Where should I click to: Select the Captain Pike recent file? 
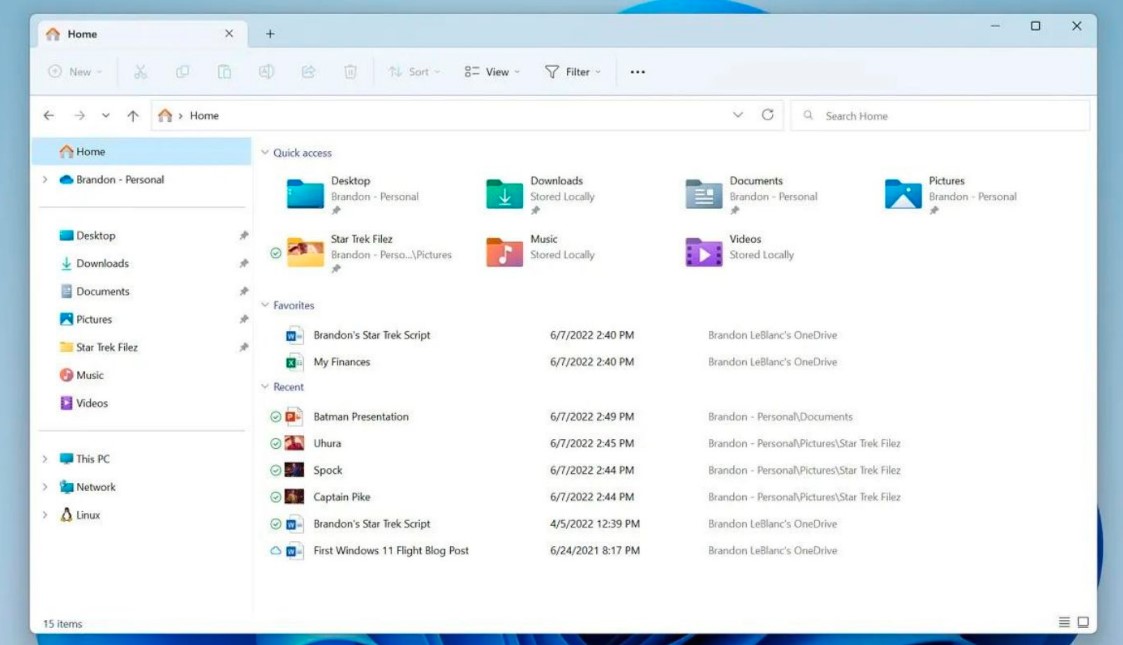[x=587, y=497]
